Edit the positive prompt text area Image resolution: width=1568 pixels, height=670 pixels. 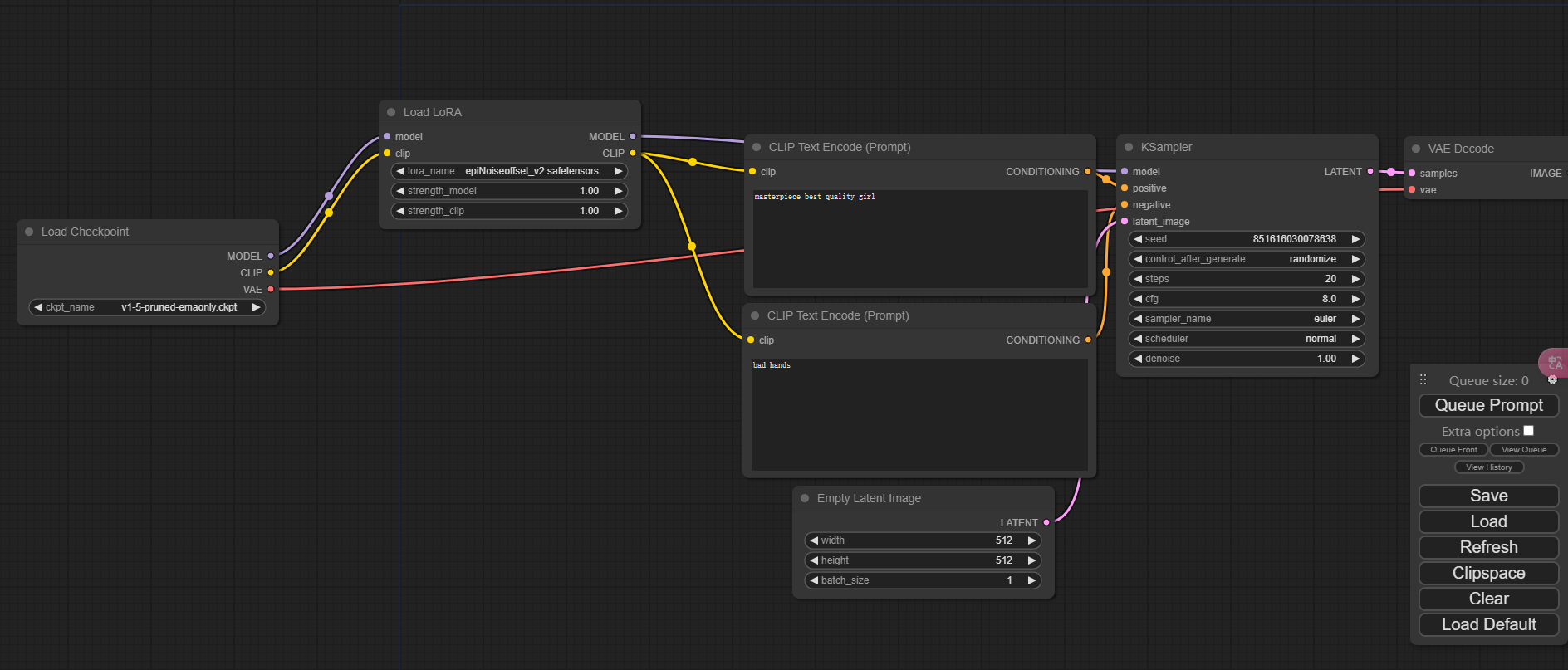[x=920, y=239]
